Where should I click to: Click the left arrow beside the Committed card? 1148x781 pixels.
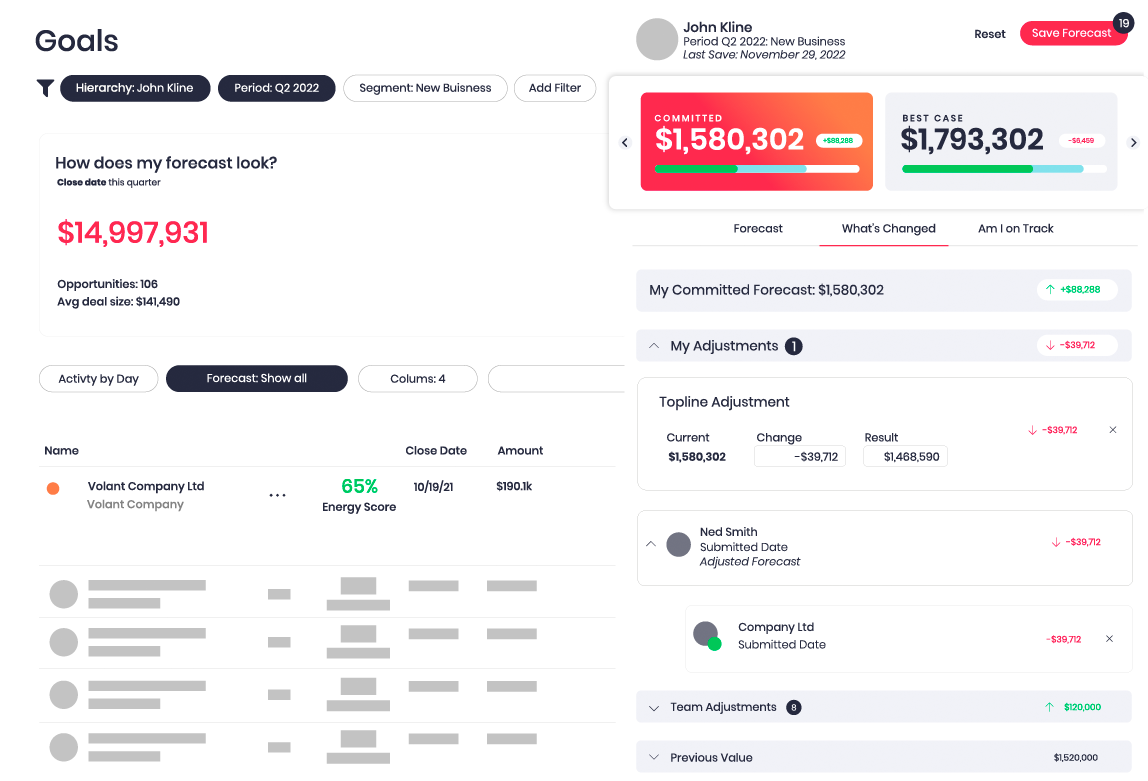pos(624,142)
